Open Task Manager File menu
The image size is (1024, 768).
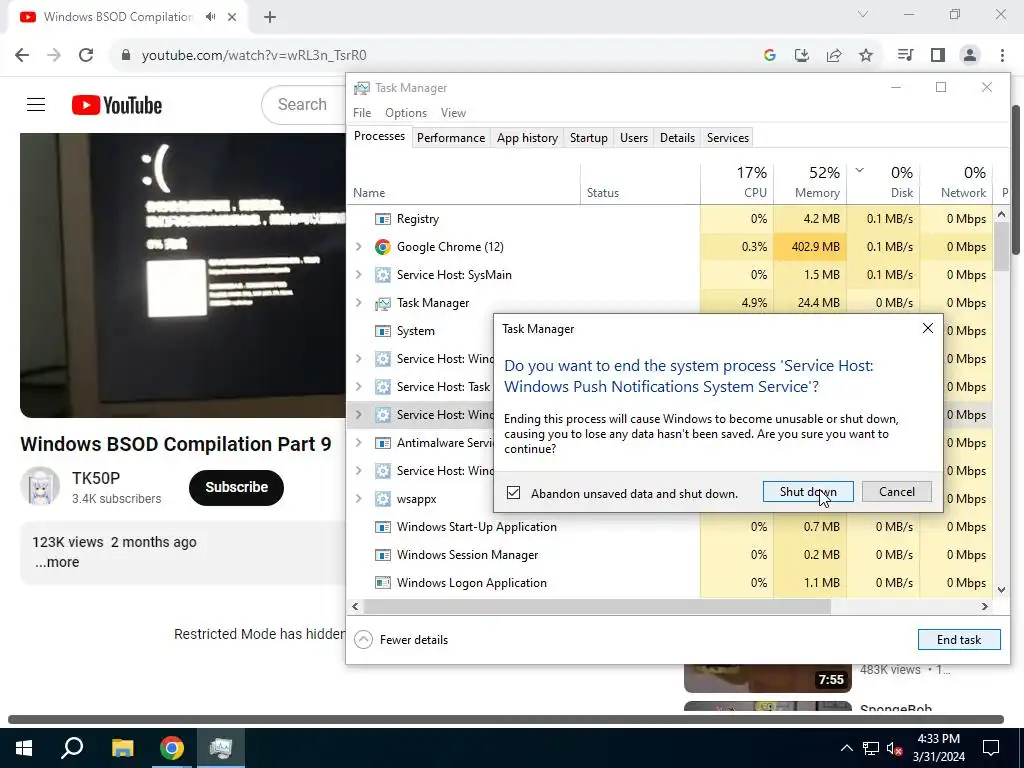pos(362,113)
